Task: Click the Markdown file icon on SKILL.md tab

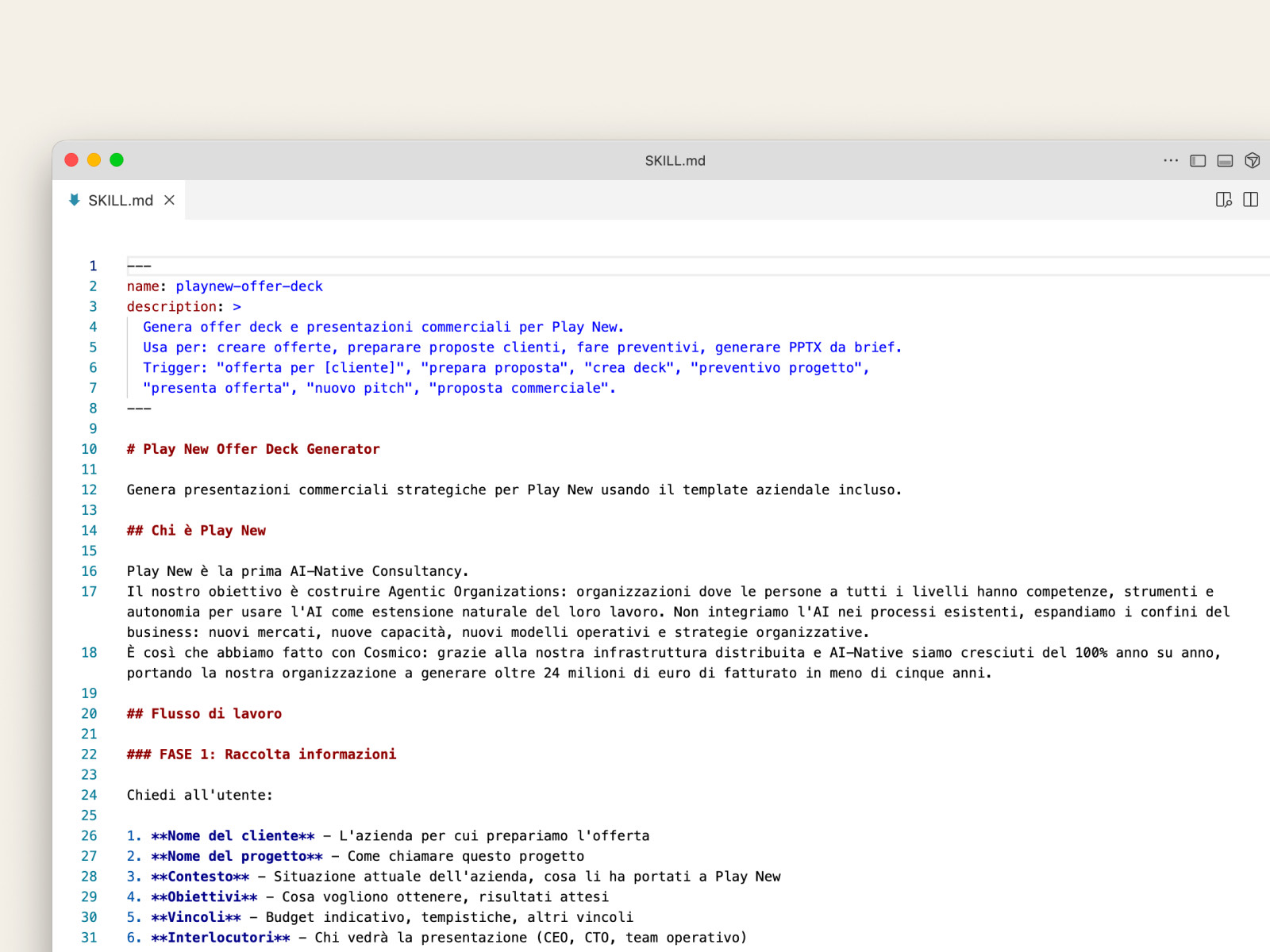Action: click(x=74, y=200)
